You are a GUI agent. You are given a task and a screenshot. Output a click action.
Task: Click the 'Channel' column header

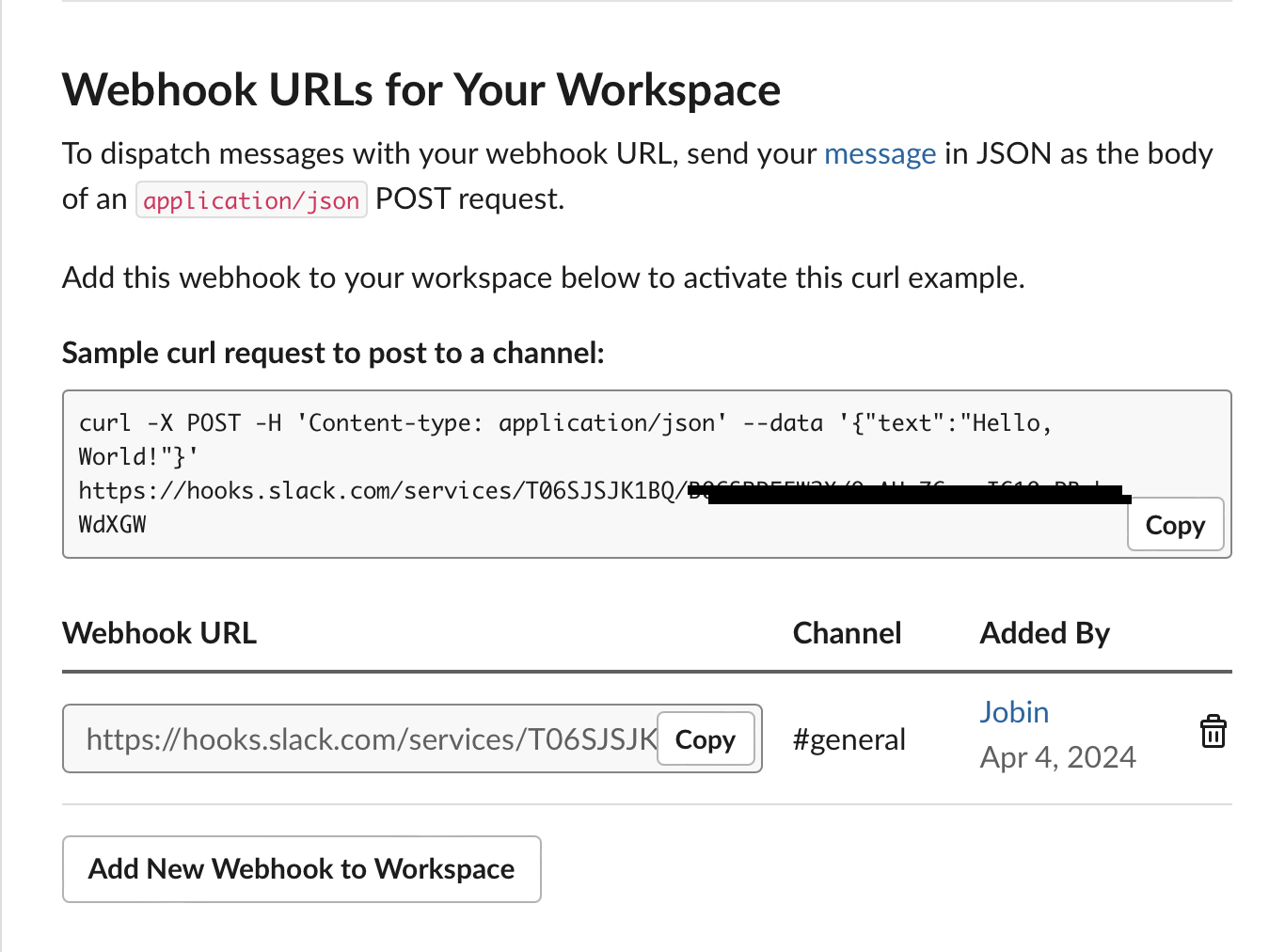(x=847, y=633)
